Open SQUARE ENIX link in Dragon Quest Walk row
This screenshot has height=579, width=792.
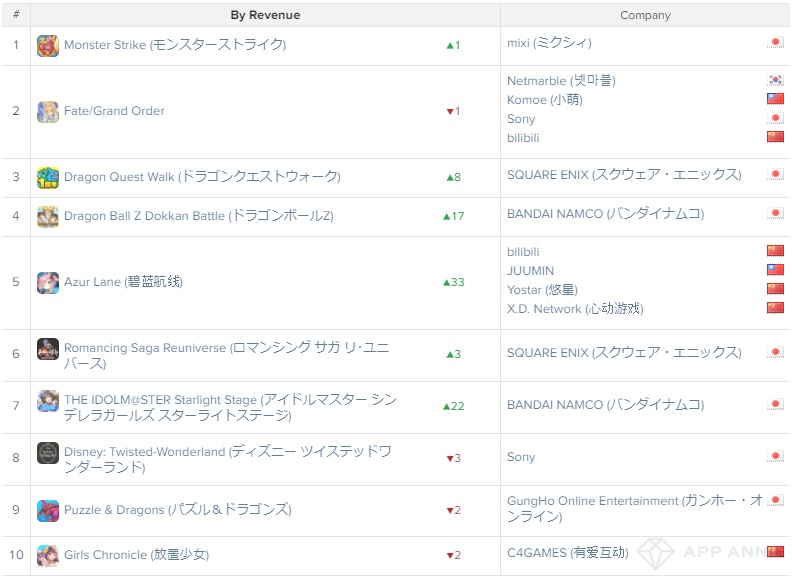point(624,175)
